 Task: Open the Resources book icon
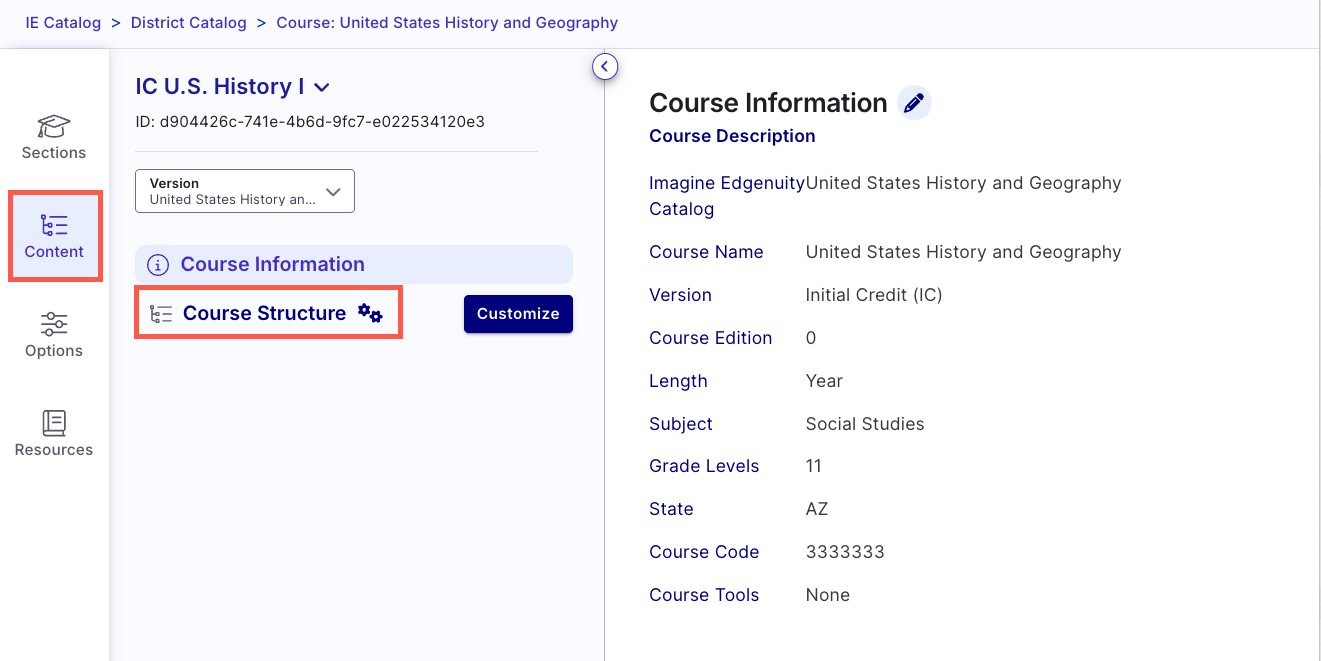click(54, 422)
